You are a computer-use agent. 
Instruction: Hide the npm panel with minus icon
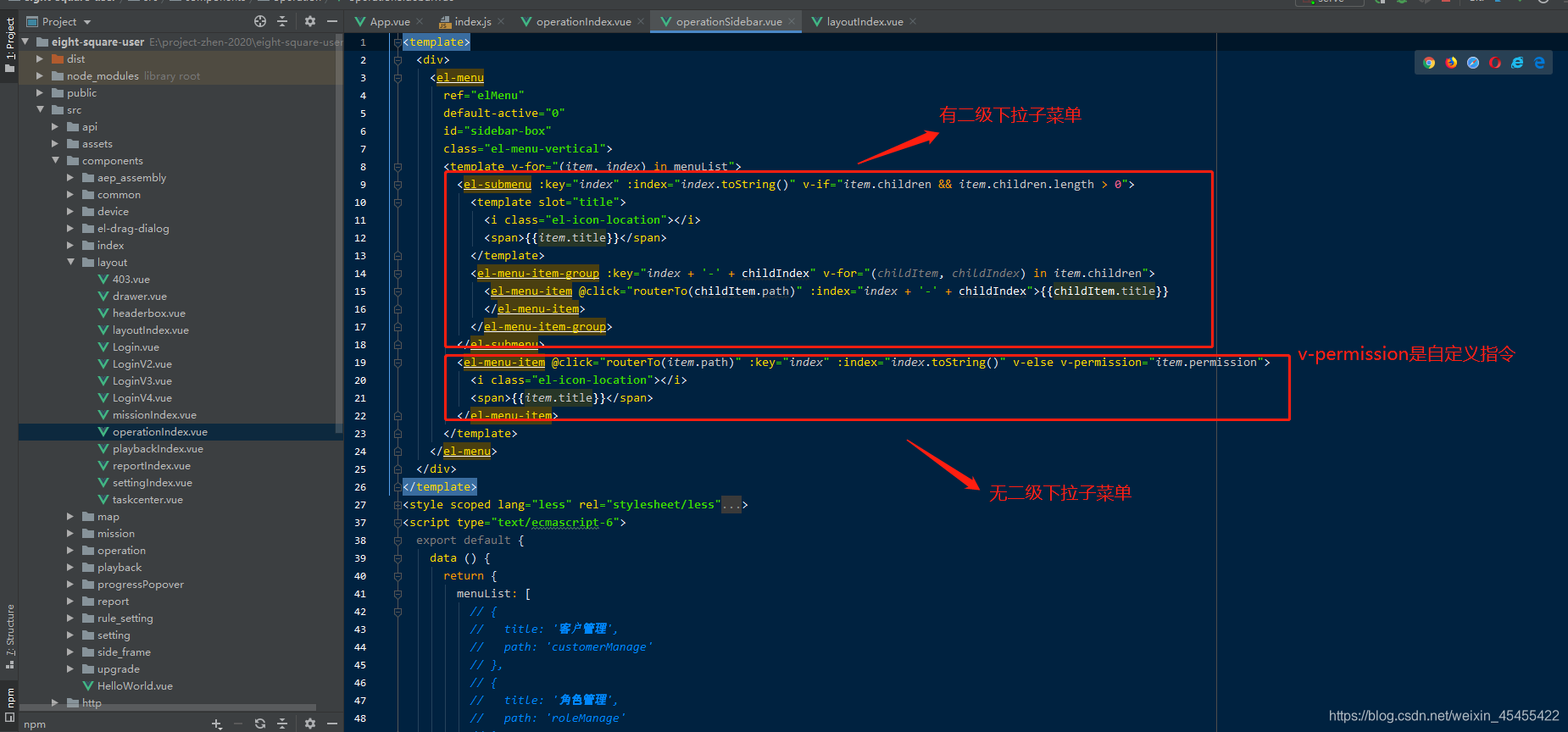tap(332, 724)
